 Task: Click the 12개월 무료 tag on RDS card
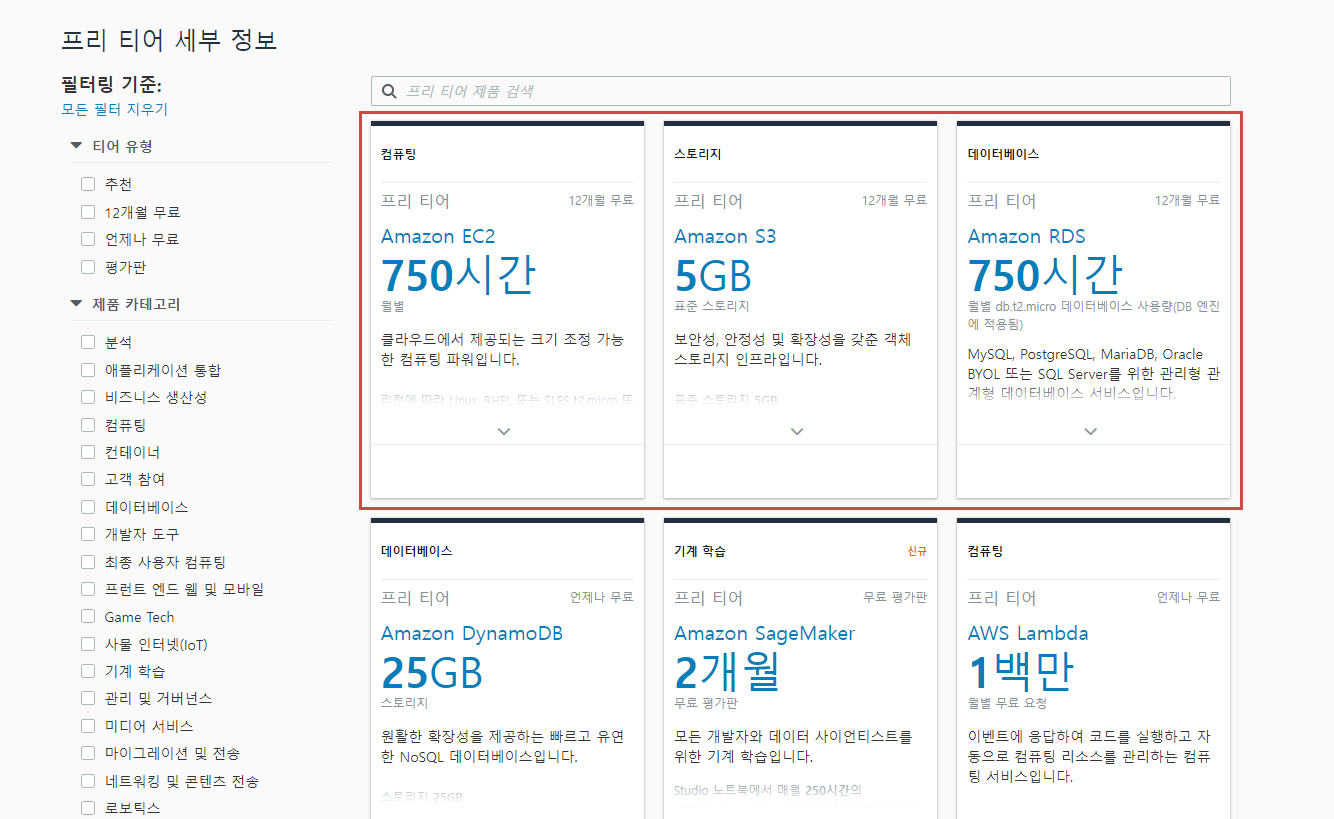point(1188,200)
